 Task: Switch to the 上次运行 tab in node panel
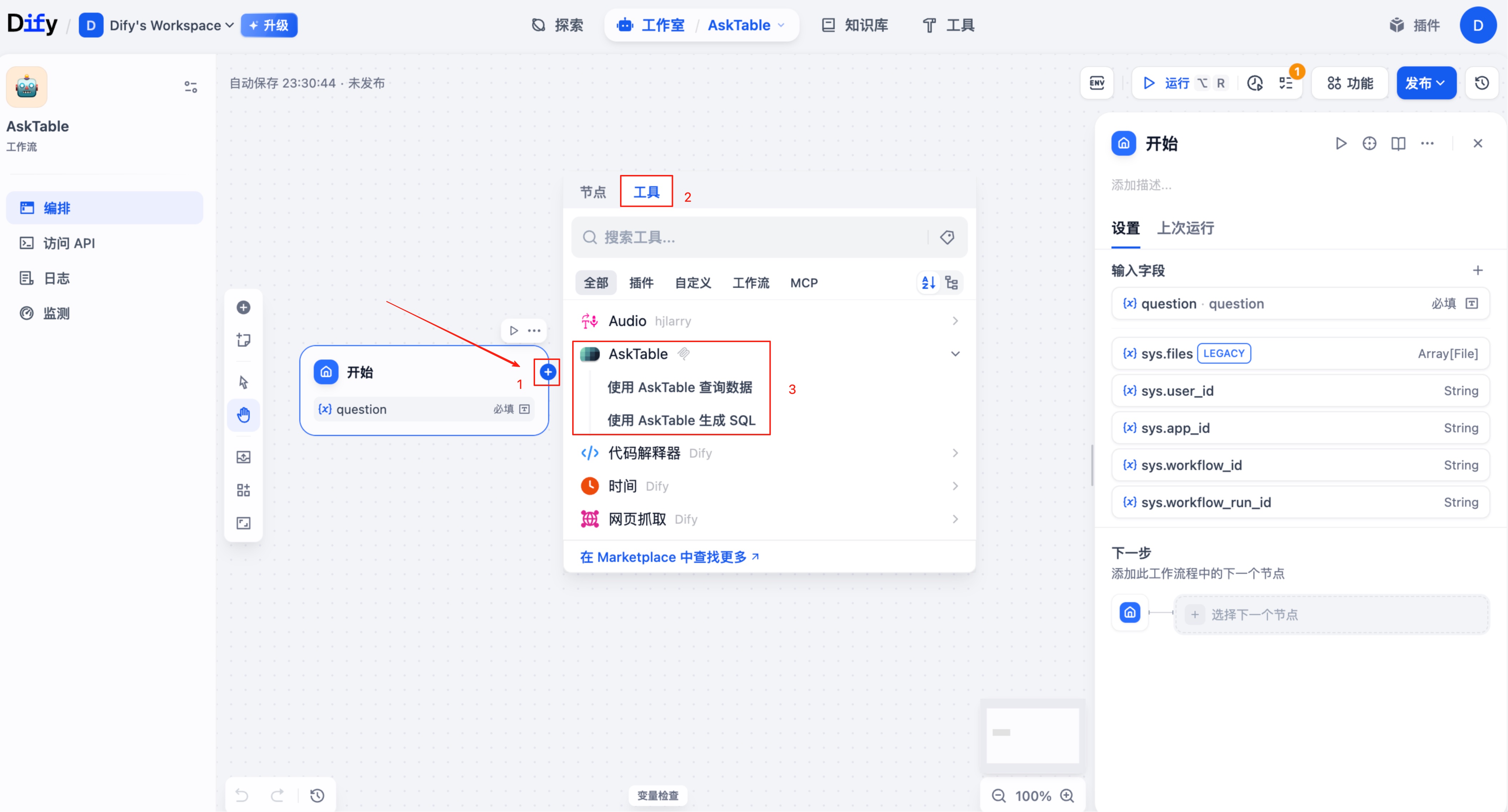click(1185, 228)
